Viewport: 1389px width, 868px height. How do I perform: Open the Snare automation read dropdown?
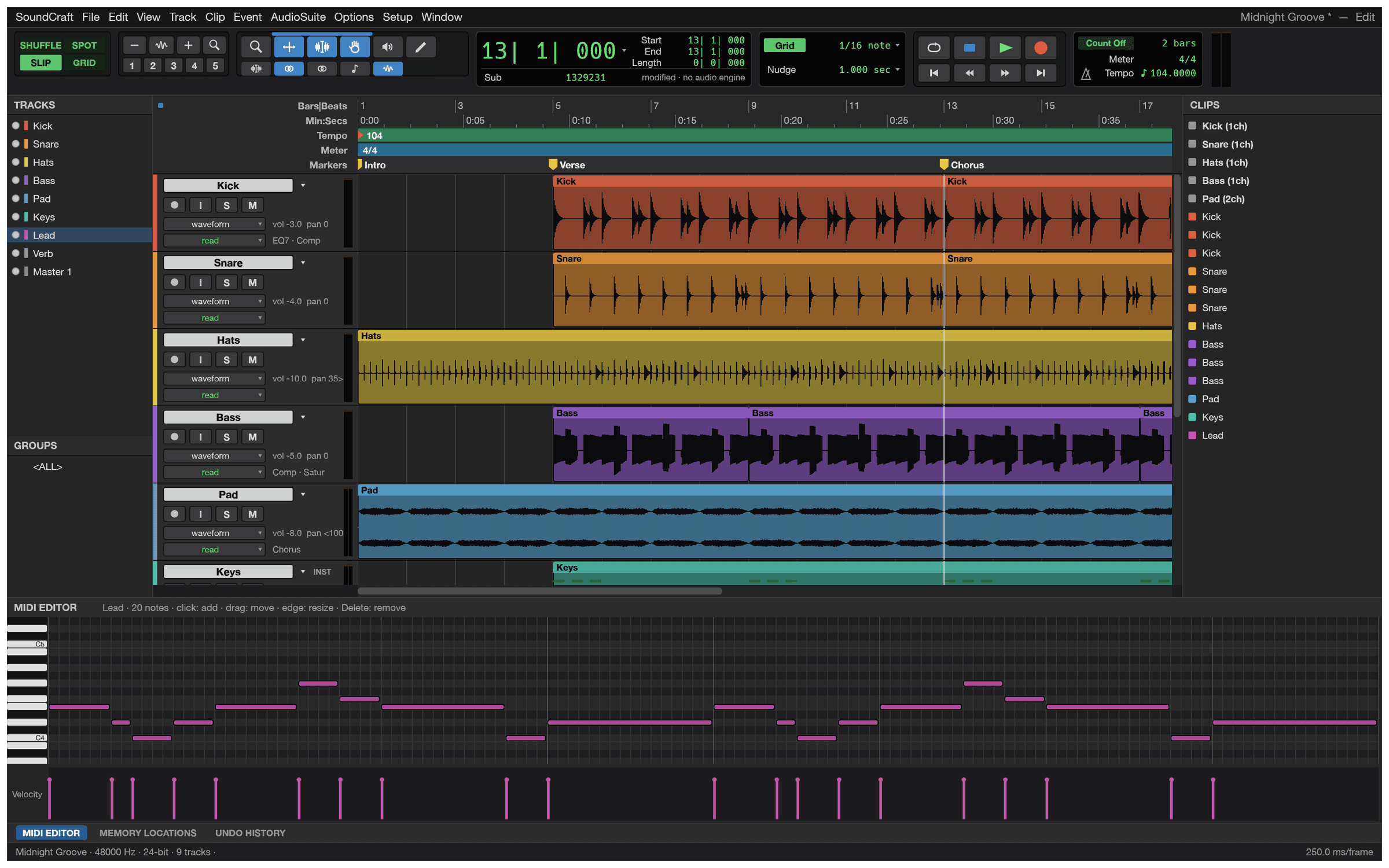tap(214, 318)
